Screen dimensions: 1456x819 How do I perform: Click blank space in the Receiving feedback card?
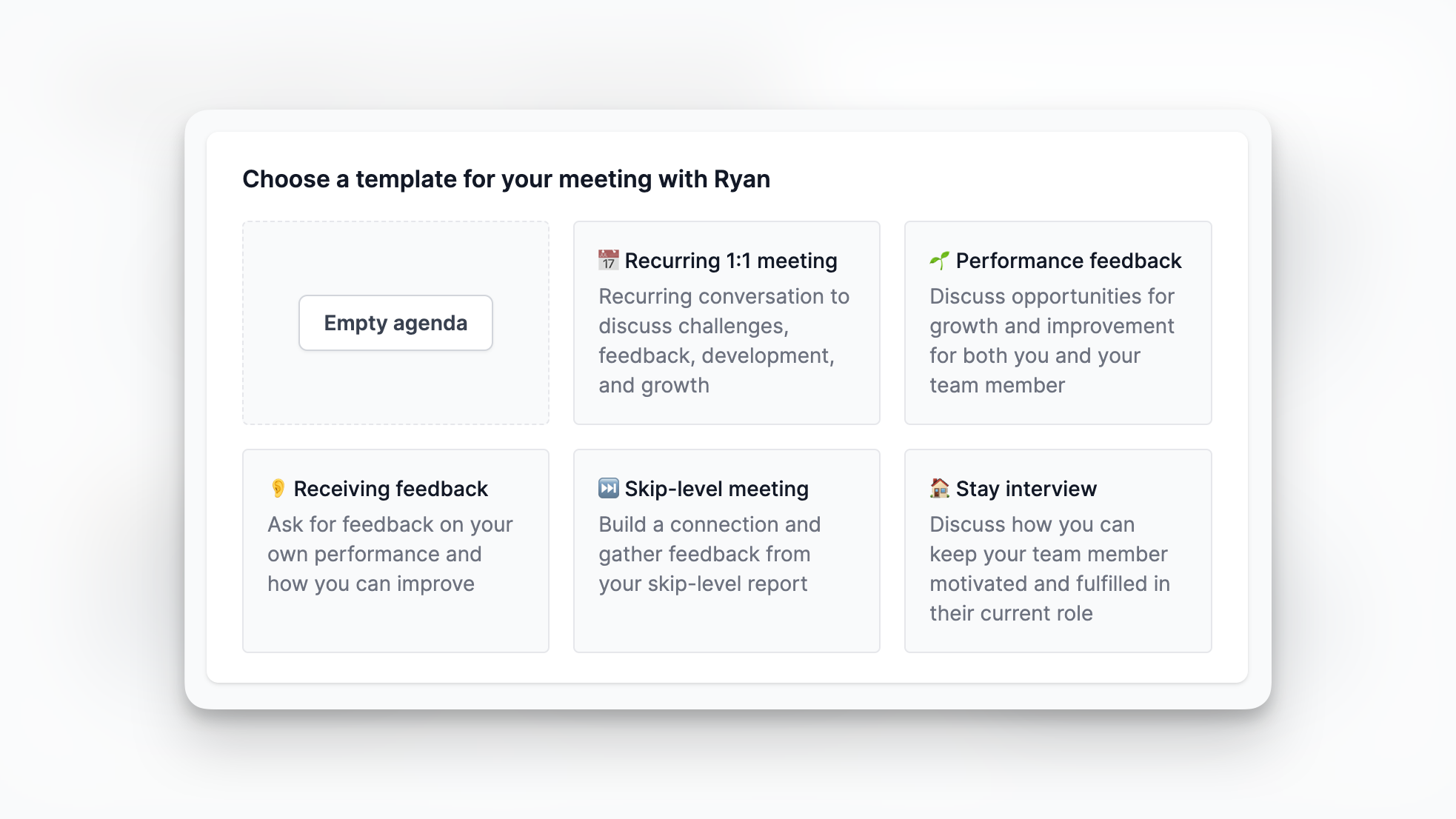click(395, 626)
